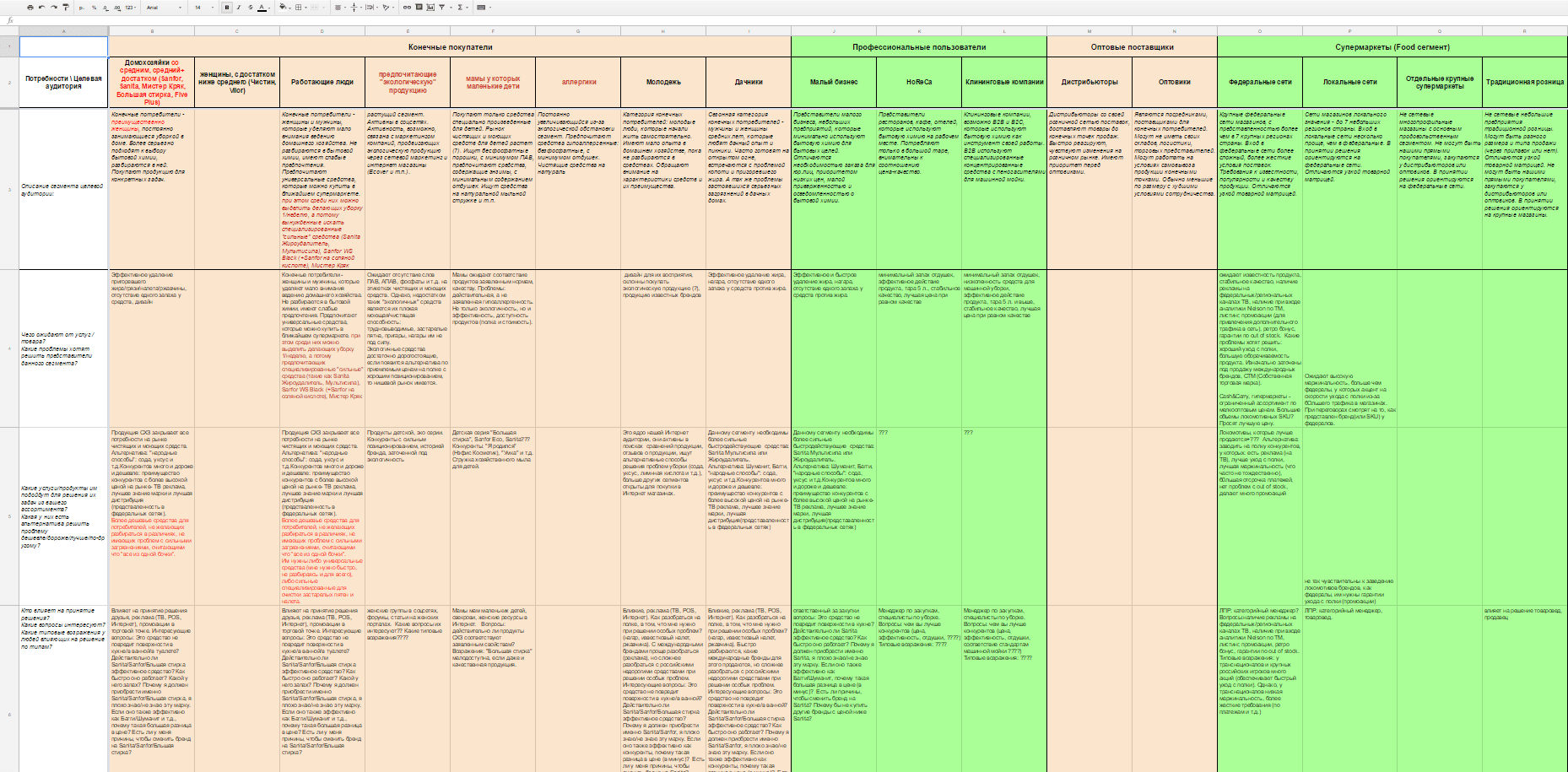Open the Arial font family dropdown

(x=164, y=8)
